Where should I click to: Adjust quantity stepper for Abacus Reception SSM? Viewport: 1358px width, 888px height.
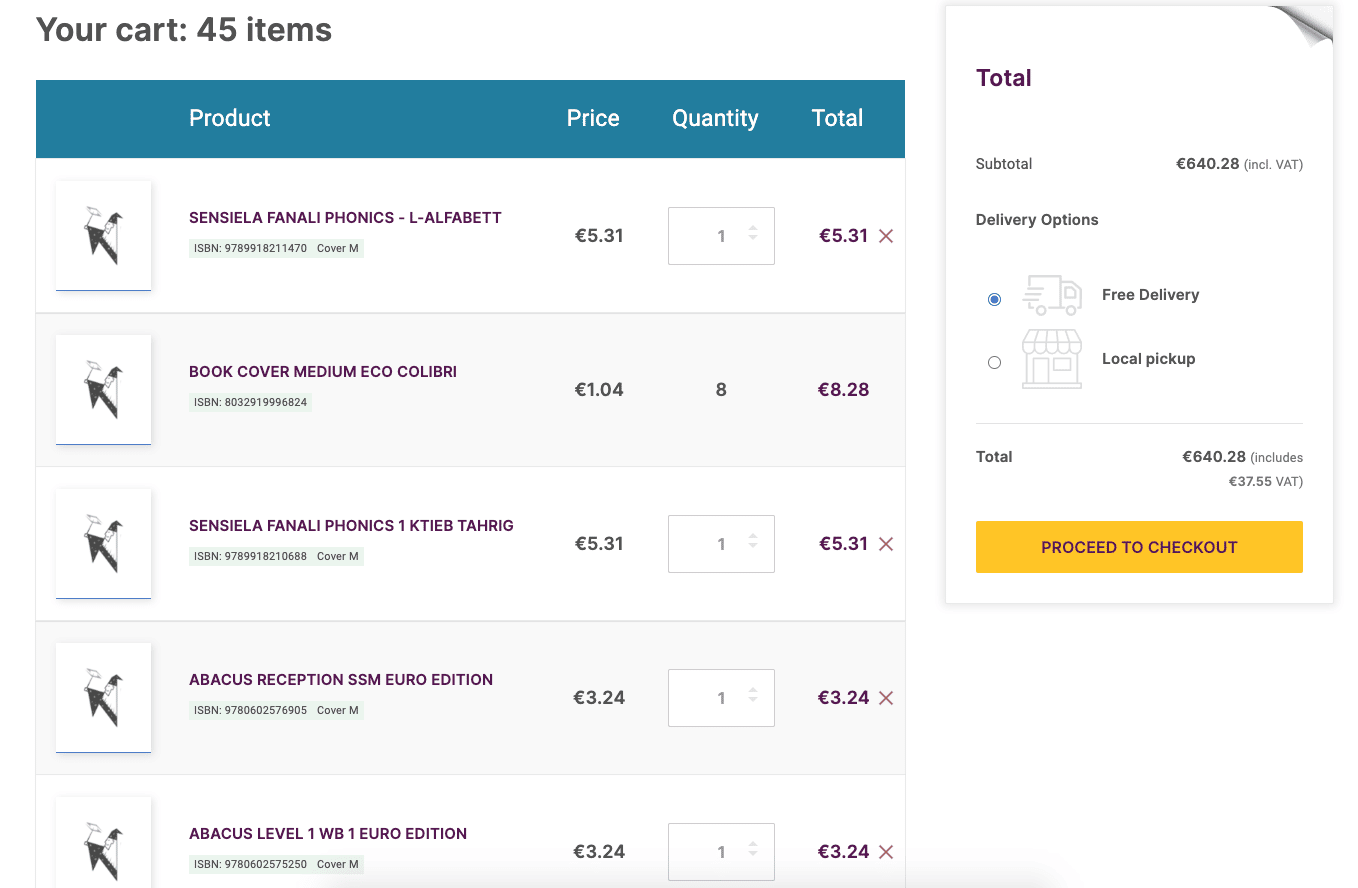click(x=753, y=698)
